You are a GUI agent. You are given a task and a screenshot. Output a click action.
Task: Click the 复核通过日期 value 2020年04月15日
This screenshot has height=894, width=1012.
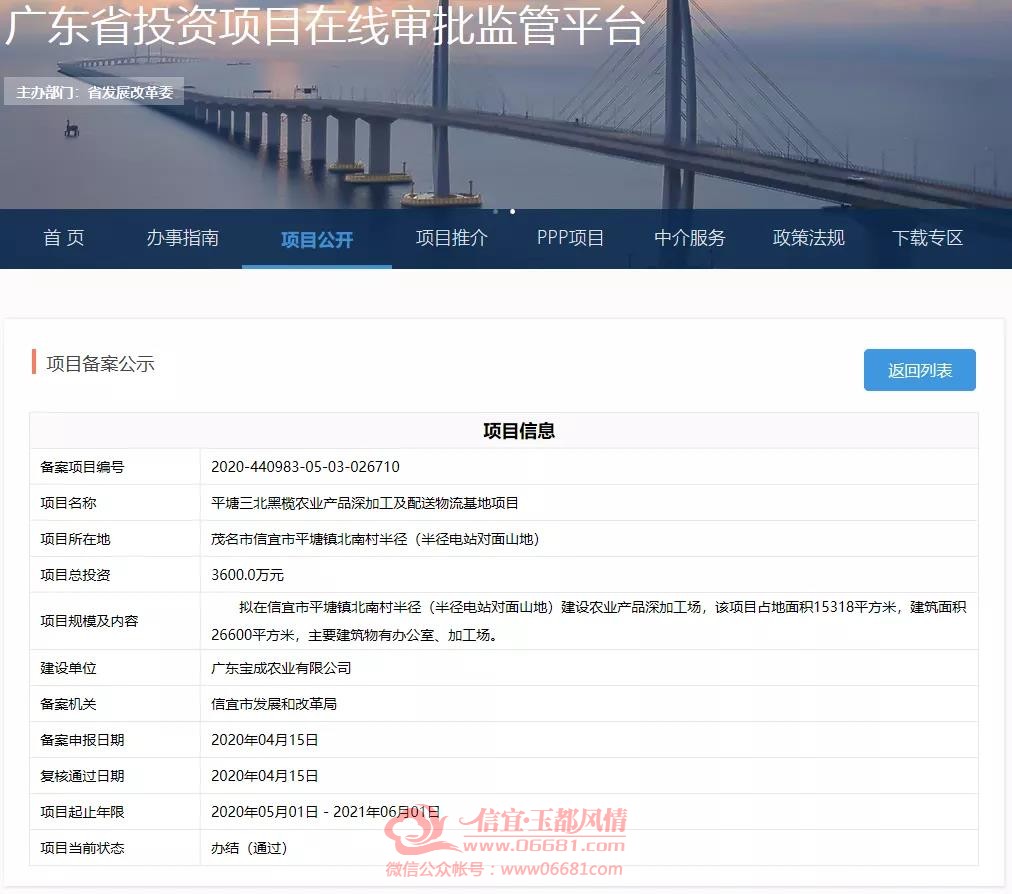coord(265,776)
